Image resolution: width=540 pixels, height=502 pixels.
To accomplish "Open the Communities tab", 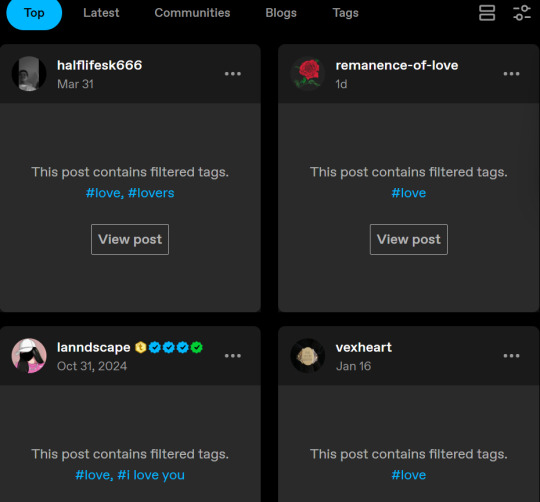I will tap(192, 13).
